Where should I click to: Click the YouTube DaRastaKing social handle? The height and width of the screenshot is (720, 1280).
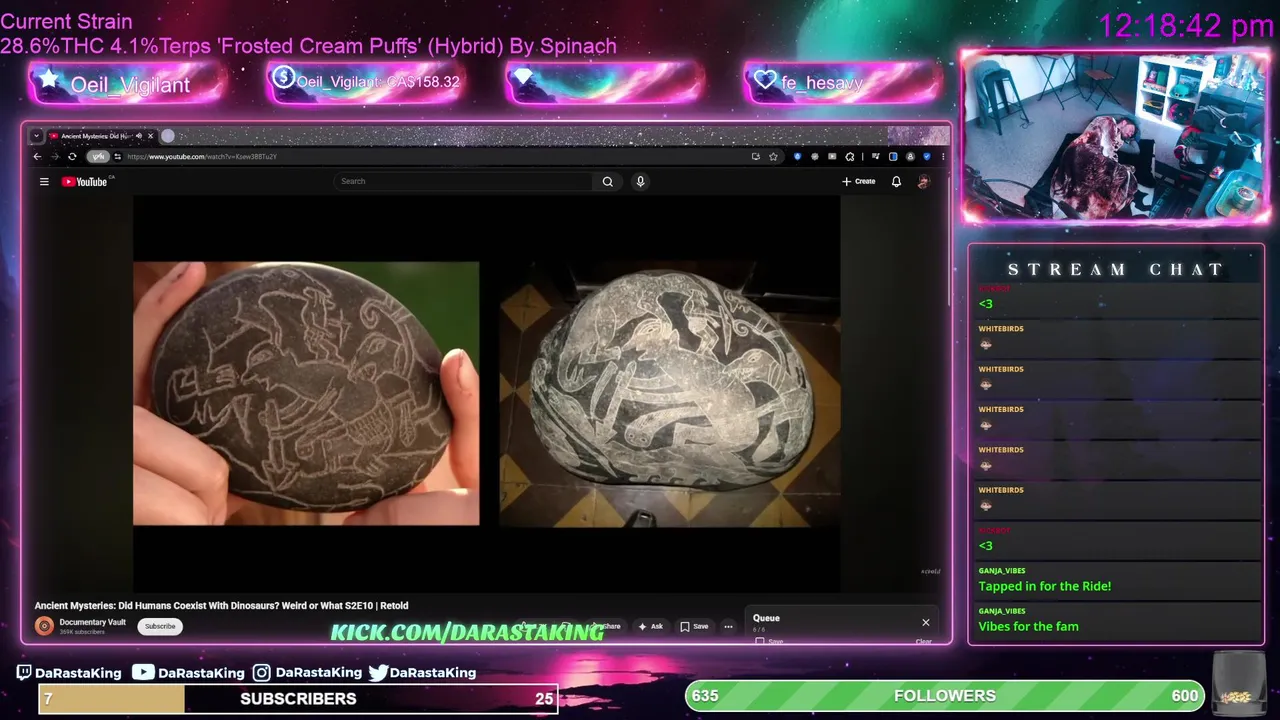[189, 673]
